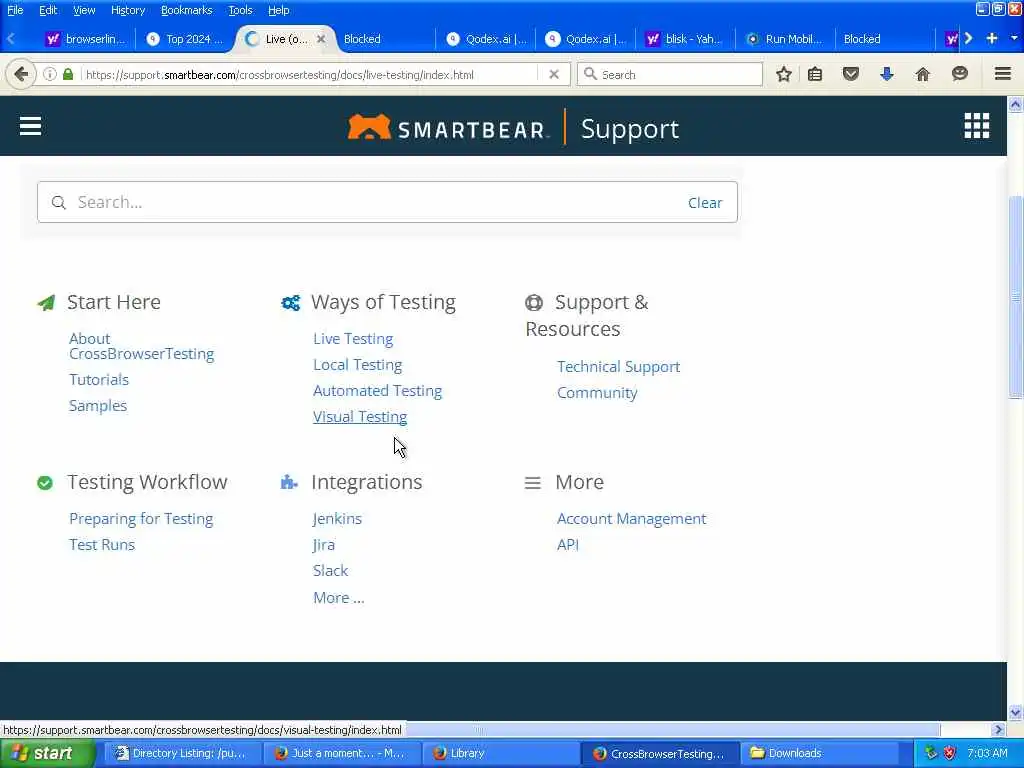
Task: Switch to the blisk - Yah... tab
Action: coord(684,39)
